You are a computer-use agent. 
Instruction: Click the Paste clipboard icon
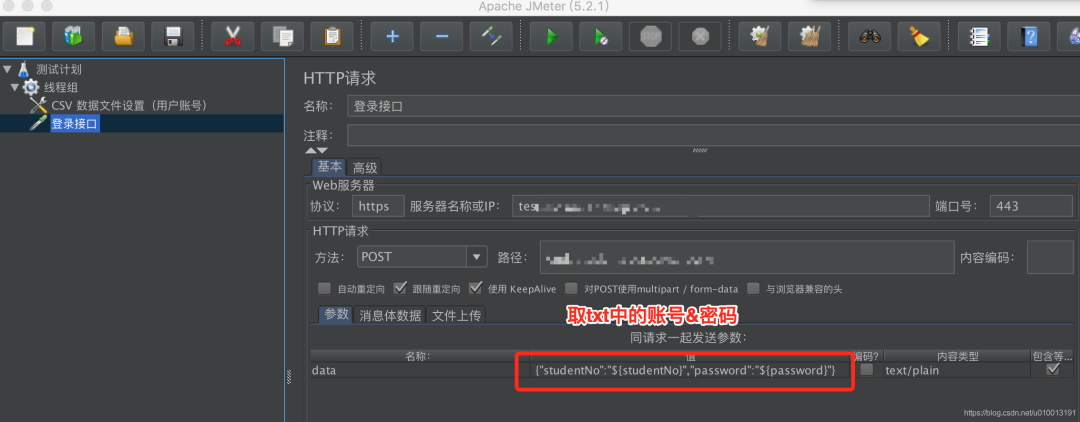click(332, 36)
